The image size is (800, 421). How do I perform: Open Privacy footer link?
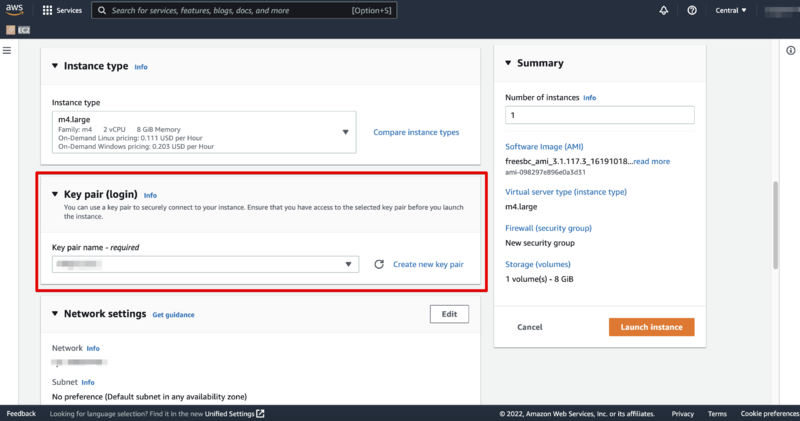coord(683,413)
